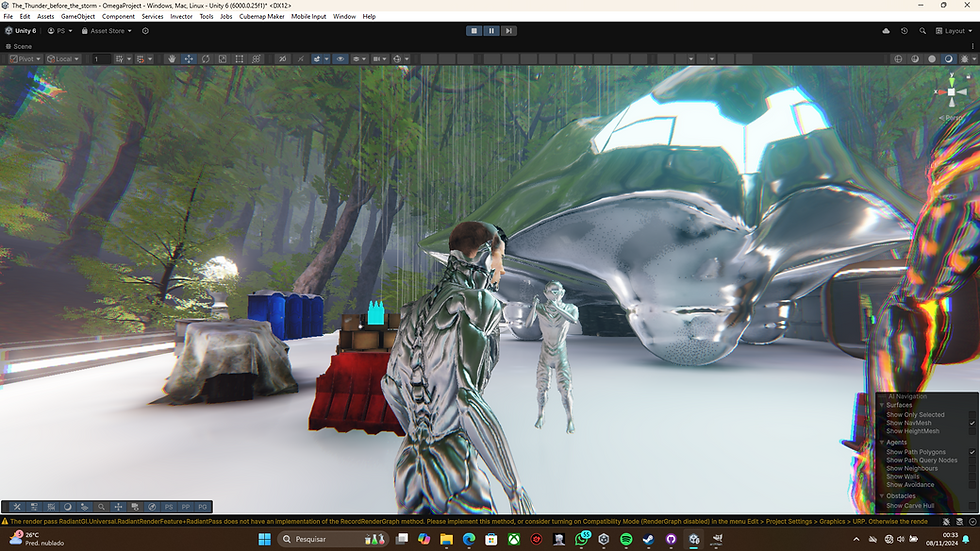Click the magnifier icon in bottom overlay toolbar
The image size is (980, 551).
[x=101, y=507]
